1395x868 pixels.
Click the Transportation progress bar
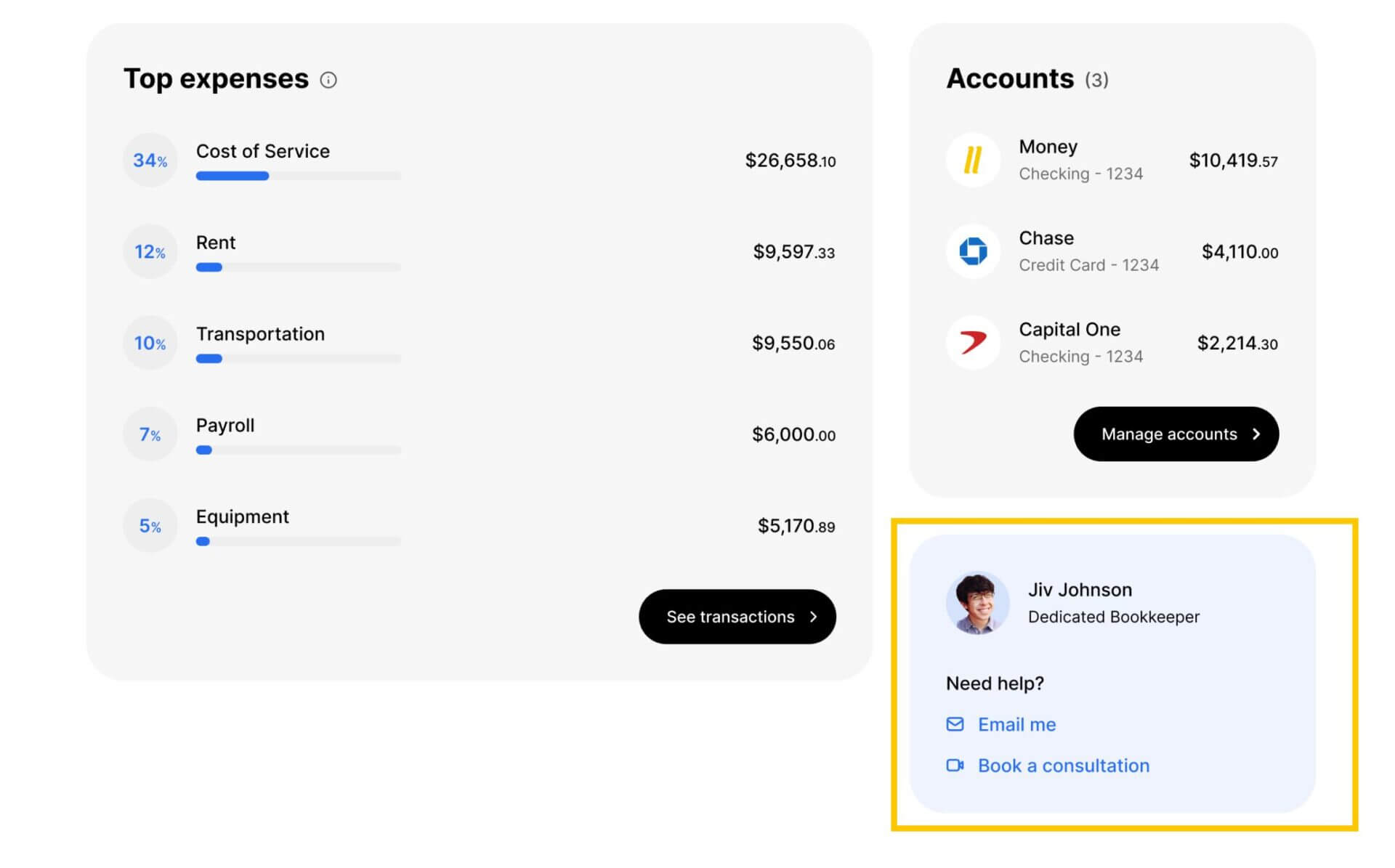click(x=299, y=359)
